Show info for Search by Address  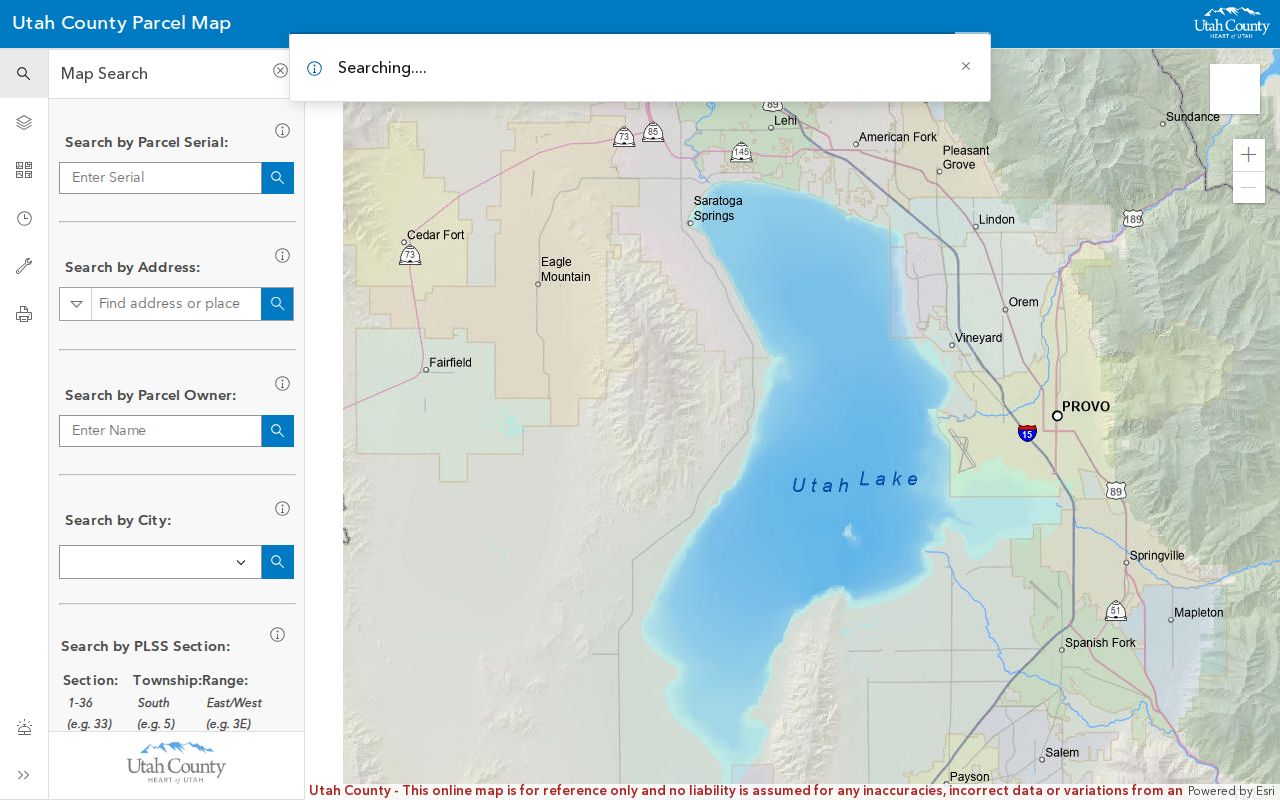point(282,256)
